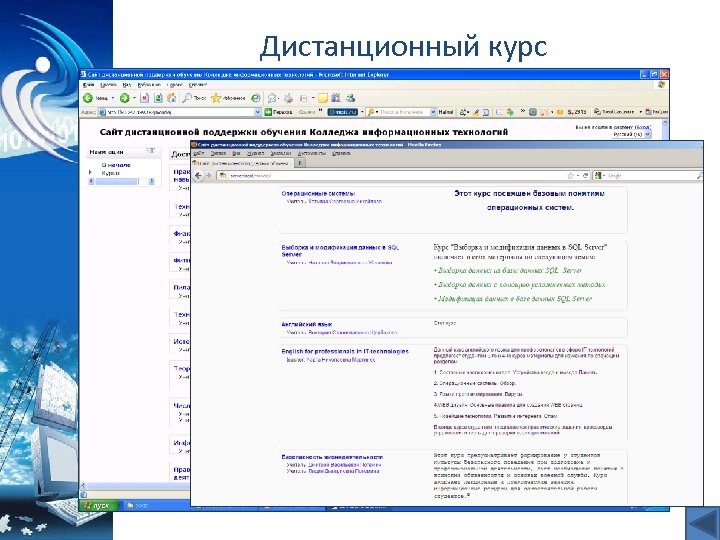
Task: Open the Help menu in Internet Explorer
Action: coord(198,85)
